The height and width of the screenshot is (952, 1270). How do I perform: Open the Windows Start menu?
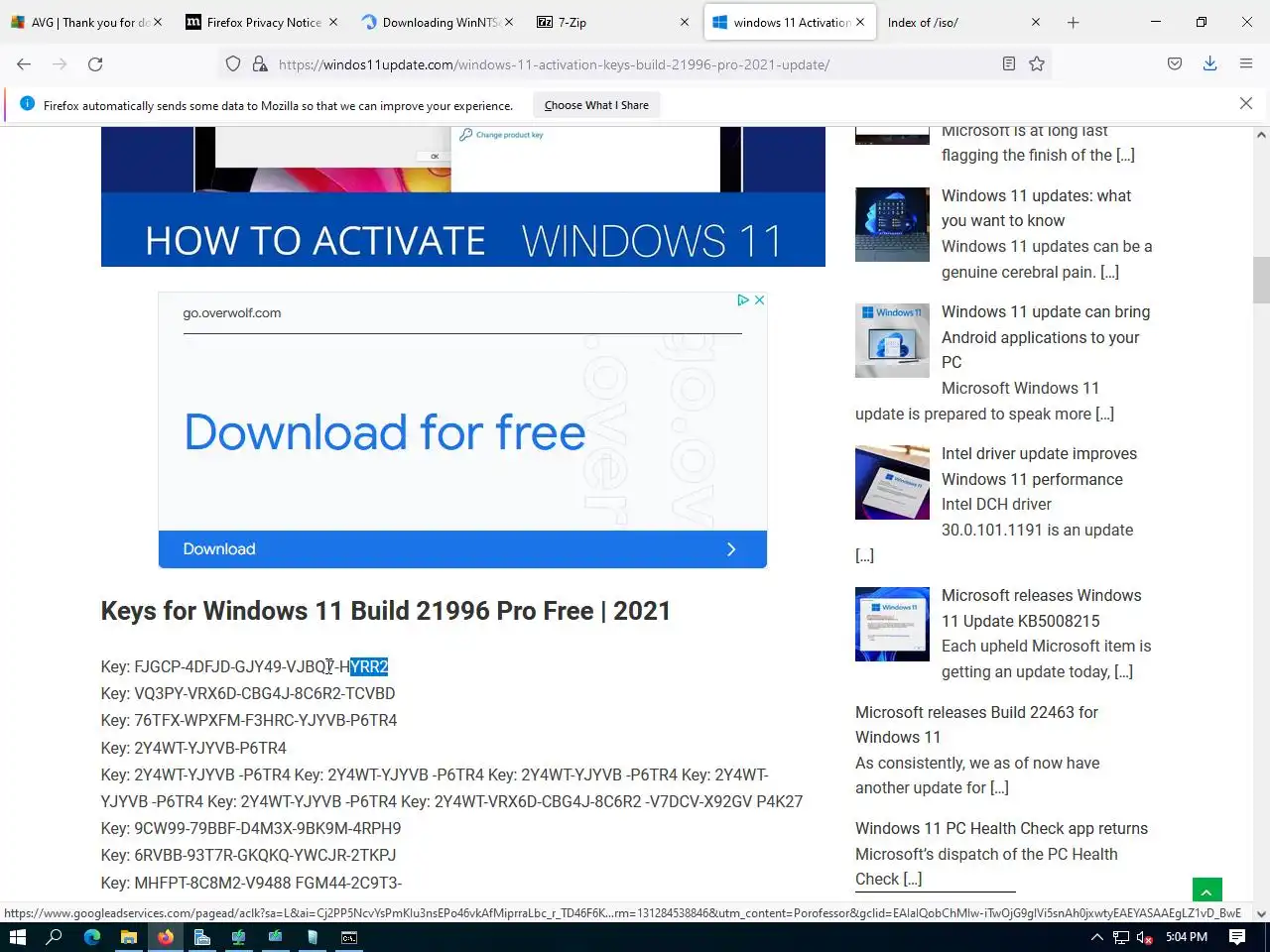(x=17, y=937)
